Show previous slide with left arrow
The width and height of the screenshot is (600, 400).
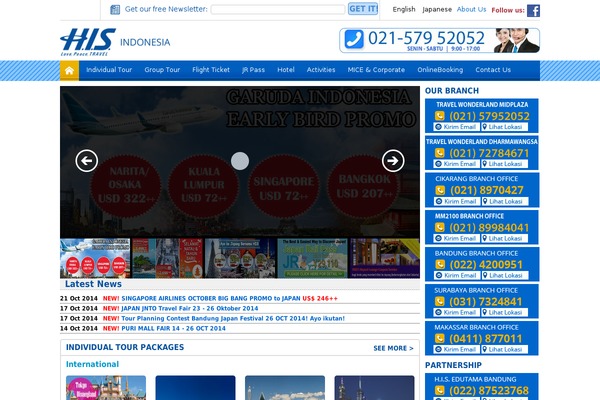pyautogui.click(x=86, y=161)
